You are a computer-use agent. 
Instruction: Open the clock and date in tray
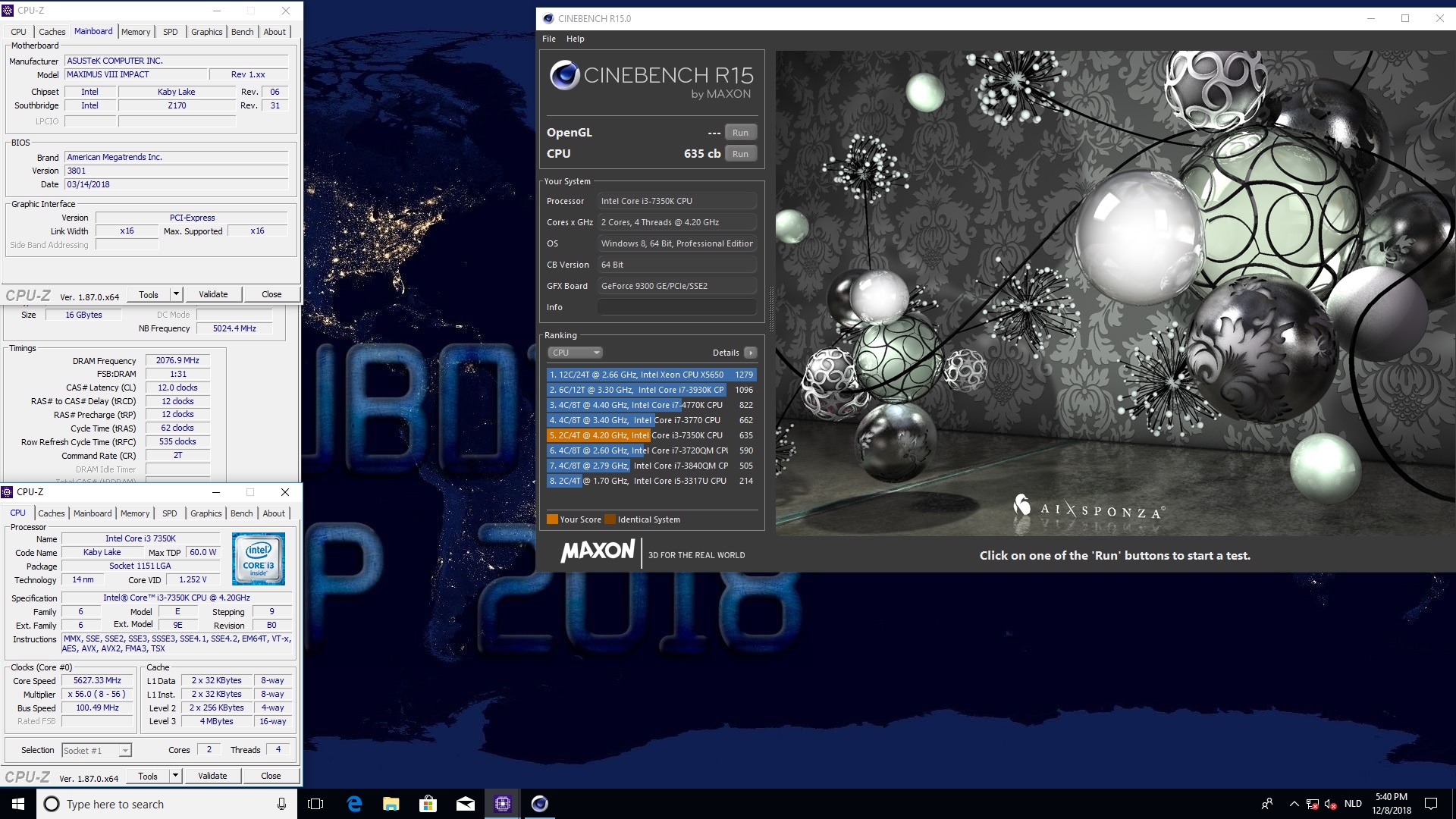point(1391,804)
